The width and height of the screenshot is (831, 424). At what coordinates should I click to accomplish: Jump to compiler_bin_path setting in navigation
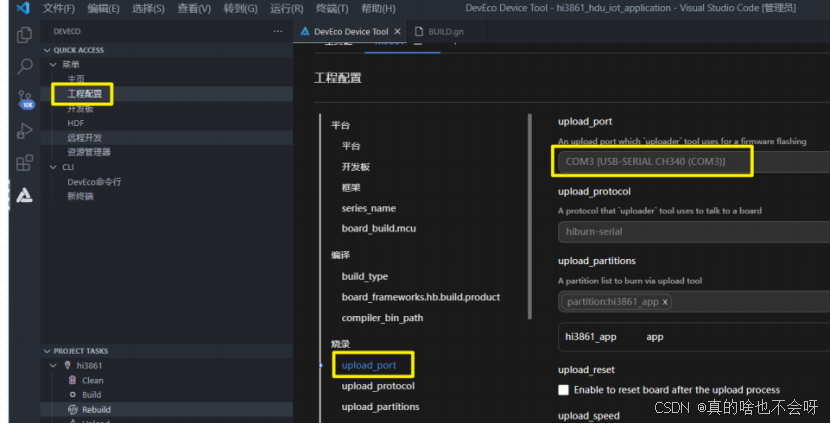(382, 318)
